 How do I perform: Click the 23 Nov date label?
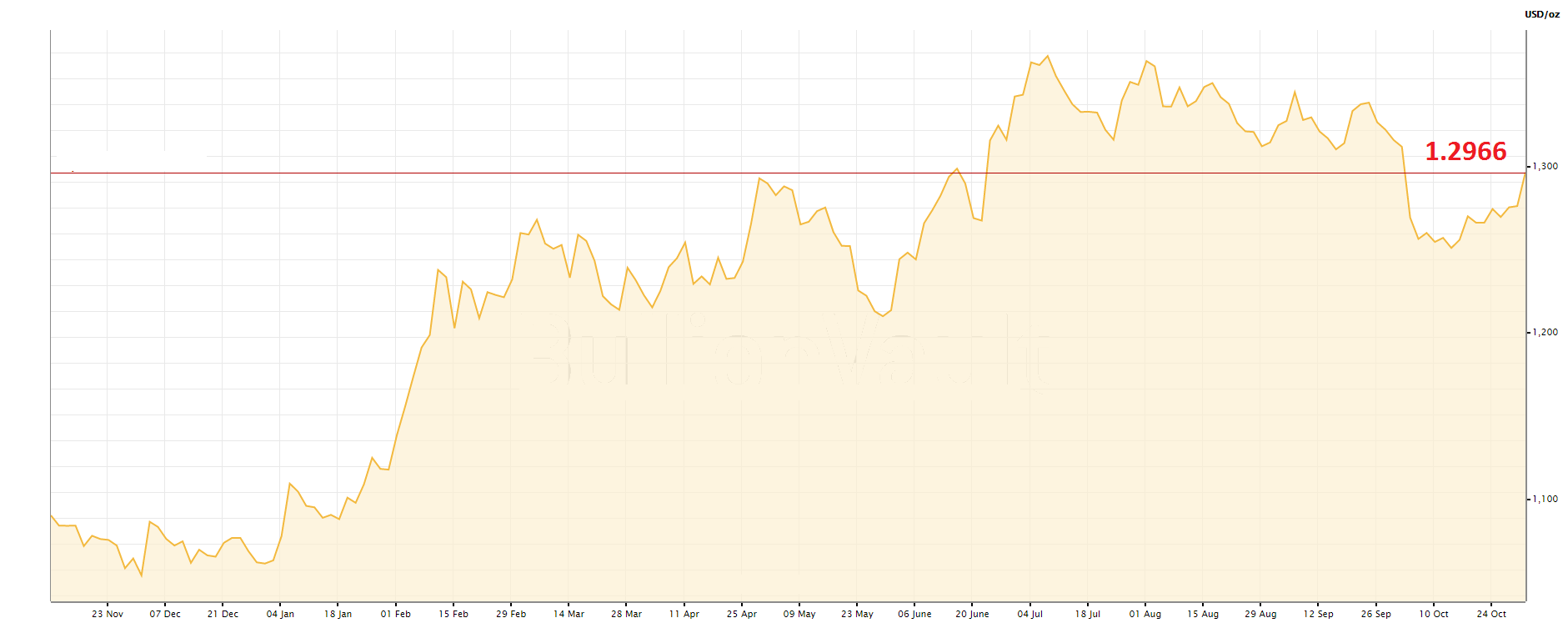[108, 614]
